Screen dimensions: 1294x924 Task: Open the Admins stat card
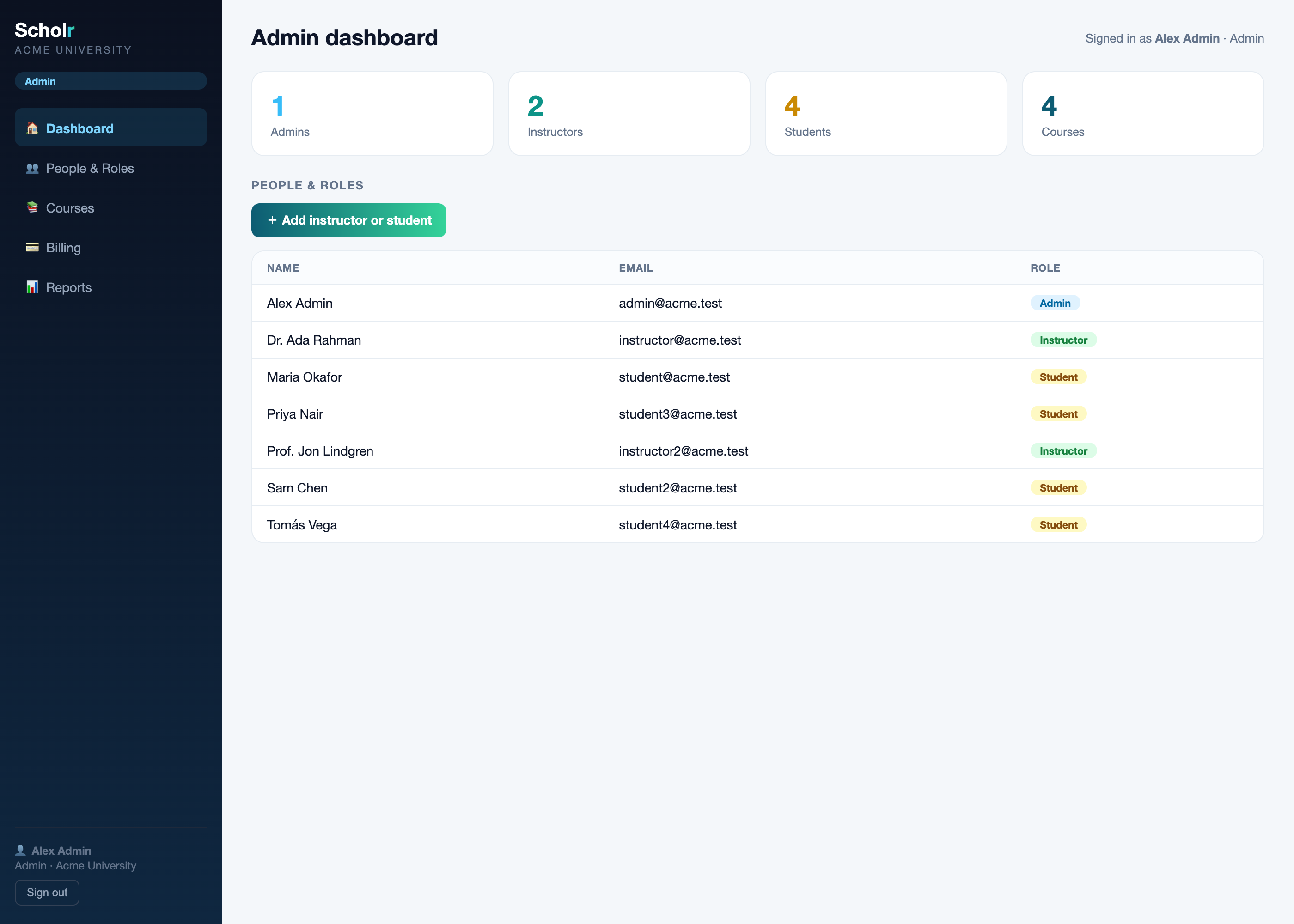372,114
